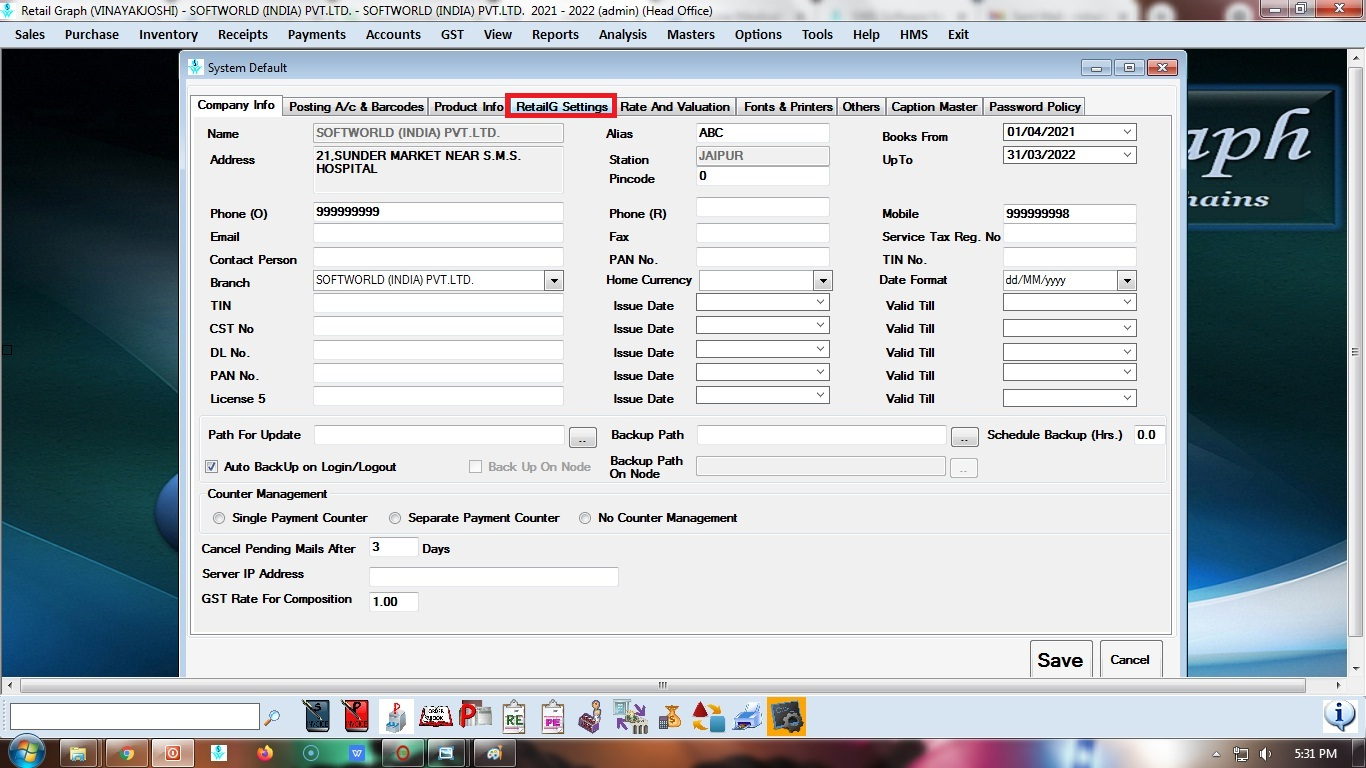
Task: Open Issue Date dropdown in TIN row
Action: click(x=821, y=302)
